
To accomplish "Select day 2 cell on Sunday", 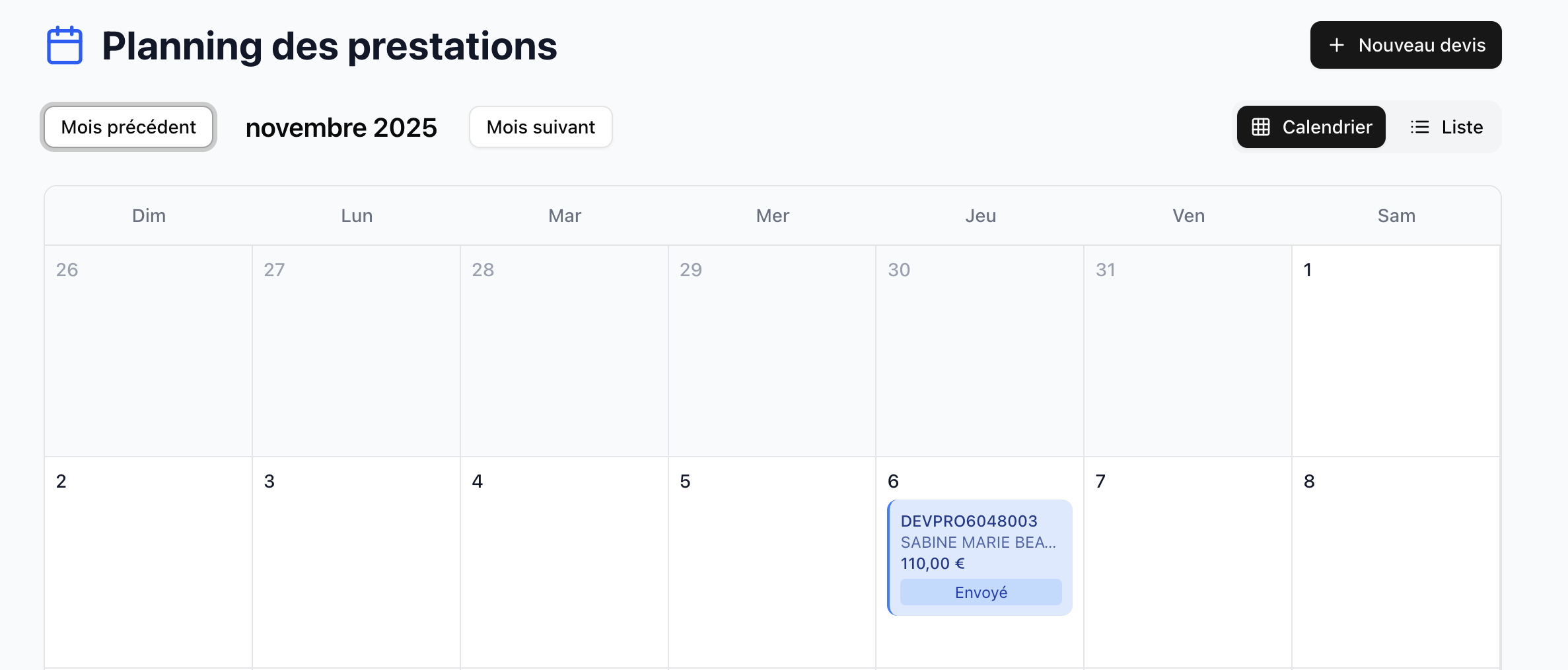I will [x=148, y=562].
